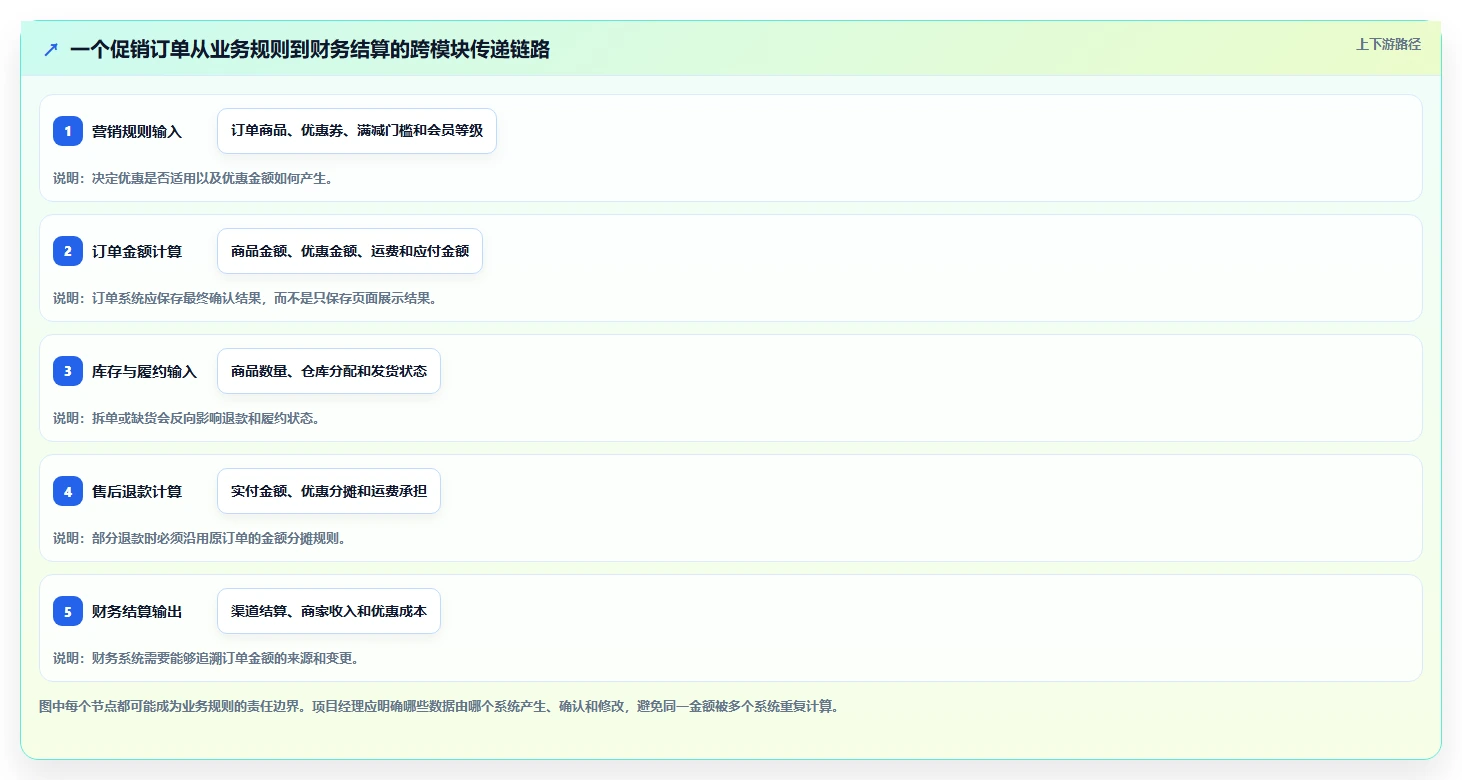Click the title 一个促销订单从业务规则到财务结算的跨模块传递链路
Screen dimensions: 1462x780
pyautogui.click(x=310, y=49)
